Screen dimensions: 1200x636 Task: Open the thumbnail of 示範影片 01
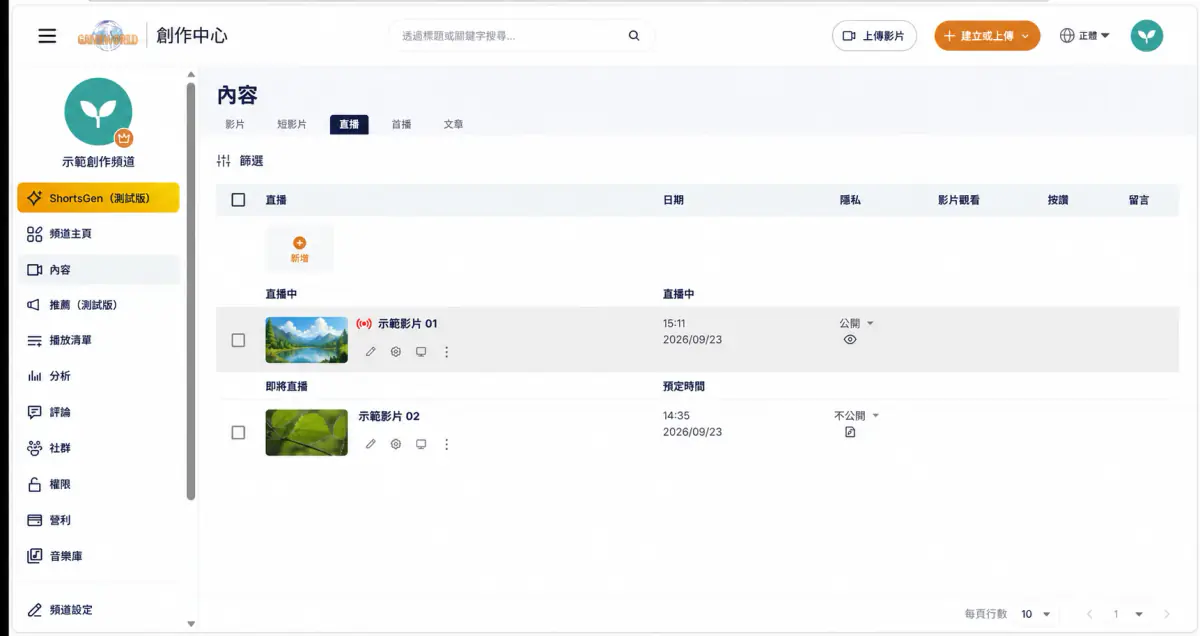point(306,340)
